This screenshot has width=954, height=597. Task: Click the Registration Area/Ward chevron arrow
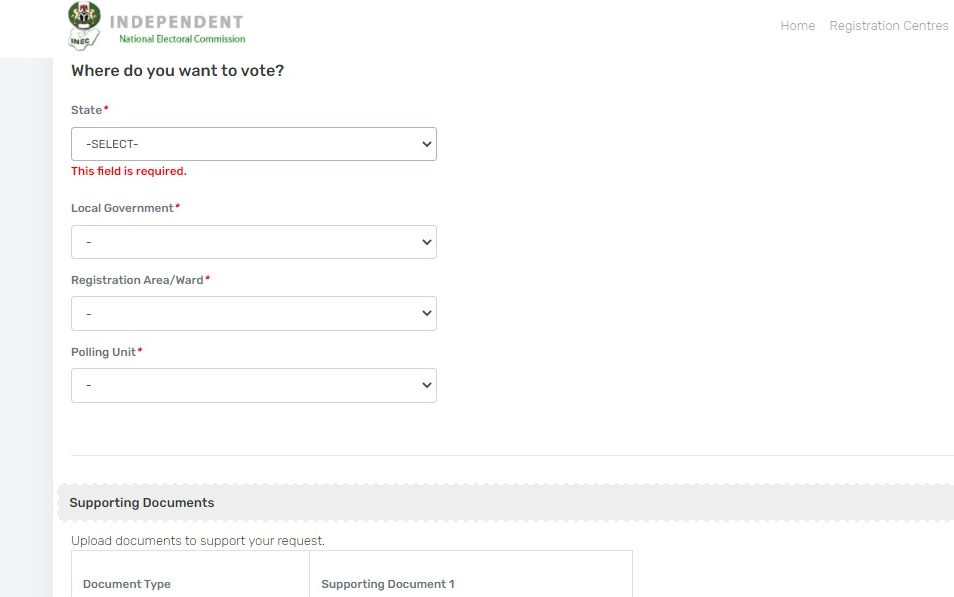tap(427, 313)
